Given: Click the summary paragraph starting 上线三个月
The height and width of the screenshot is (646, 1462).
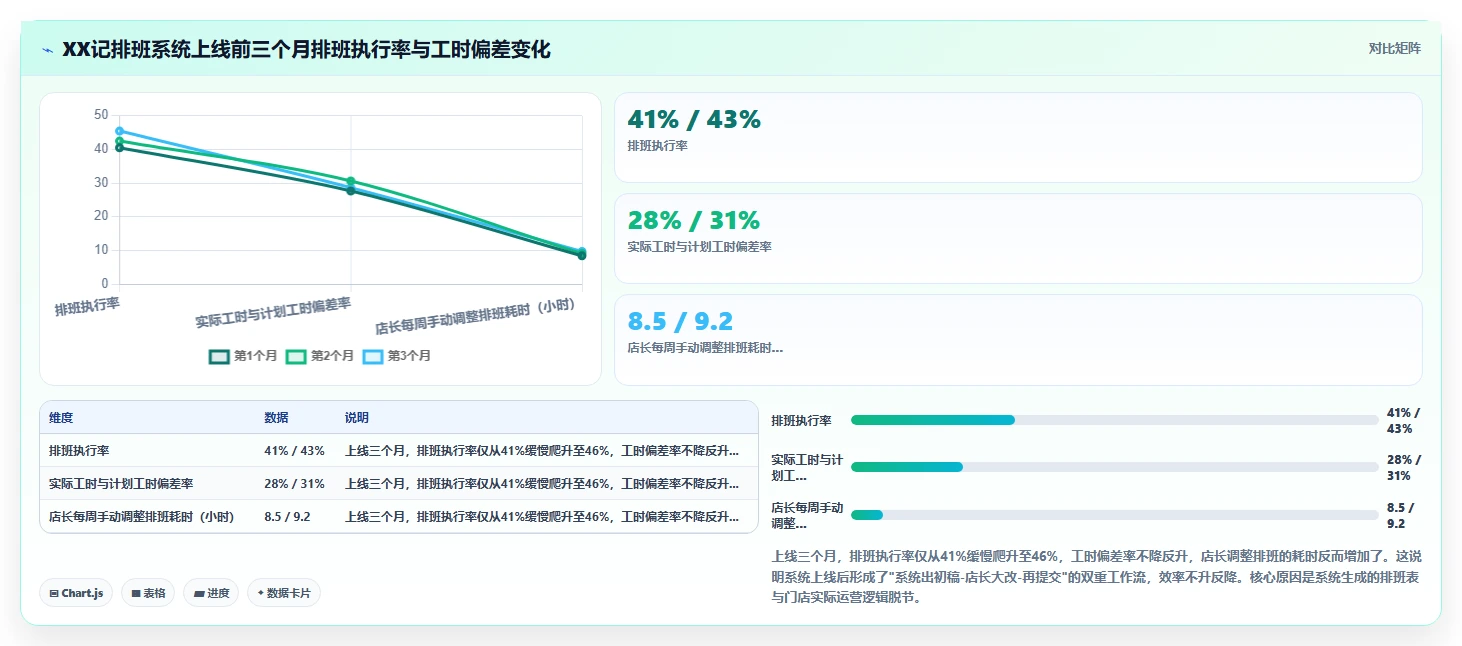Looking at the screenshot, I should click(x=1096, y=577).
